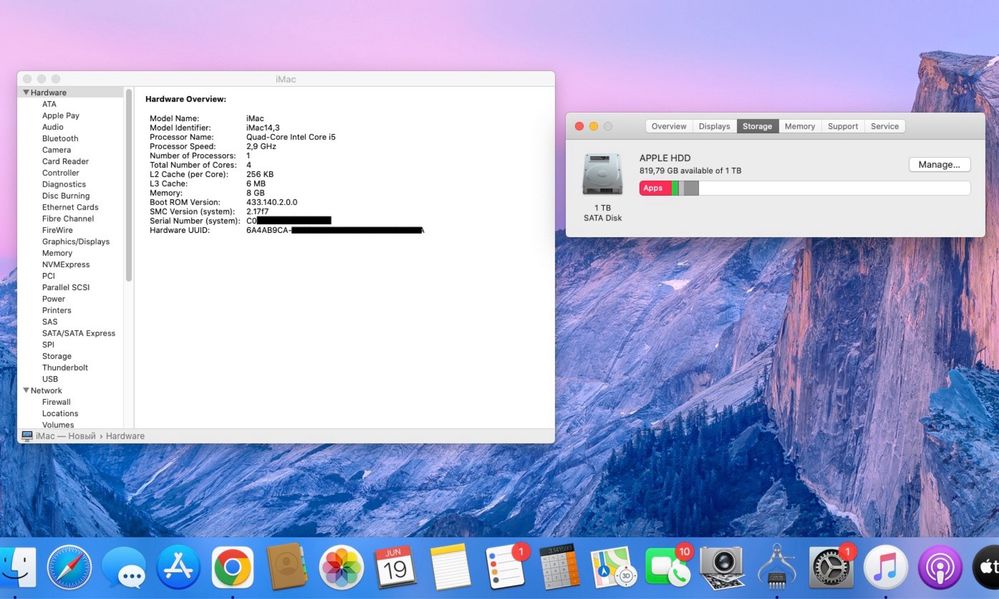Select Apple Pay in sidebar
Screen dimensions: 999x599
[61, 115]
